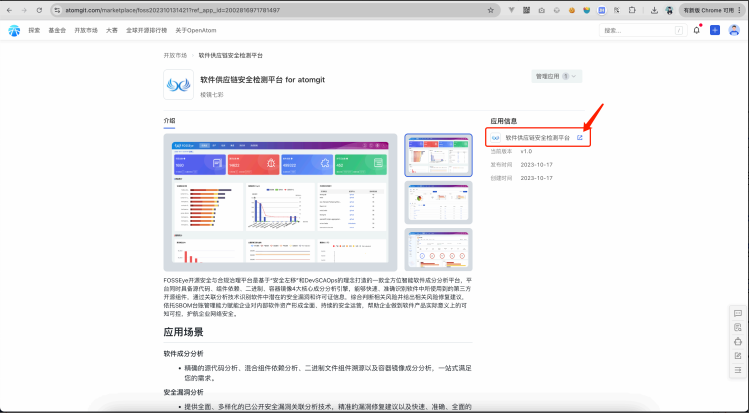Image resolution: width=749 pixels, height=413 pixels.
Task: Click the chat bubble icon in floating sidebar
Action: coord(738,313)
